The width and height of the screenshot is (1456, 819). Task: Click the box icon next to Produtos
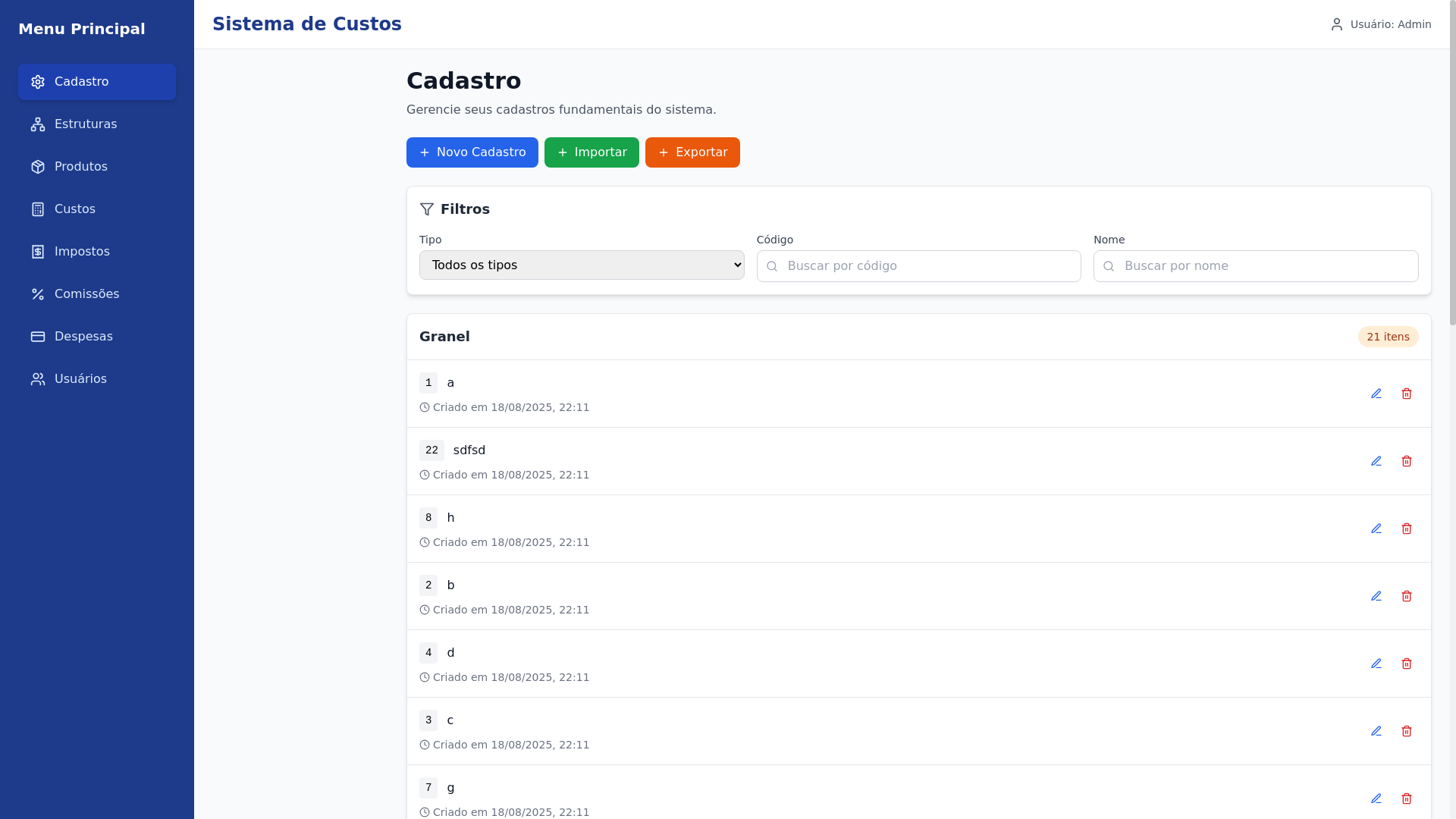38,167
